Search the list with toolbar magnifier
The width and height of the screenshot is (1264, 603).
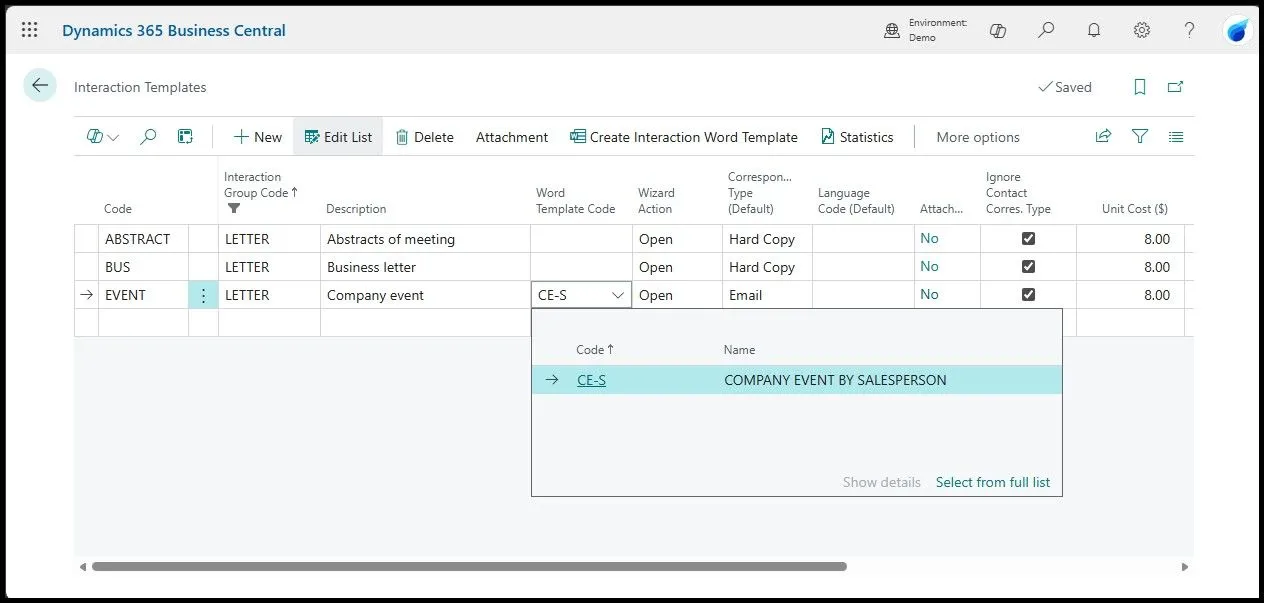148,137
